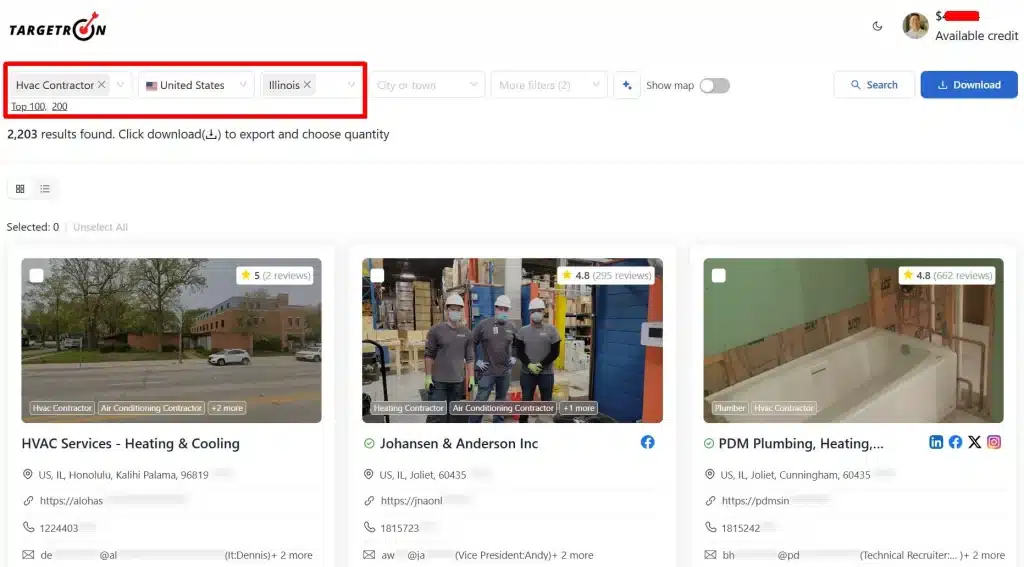
Task: Open PDM Plumbing Instagram profile
Action: point(994,442)
